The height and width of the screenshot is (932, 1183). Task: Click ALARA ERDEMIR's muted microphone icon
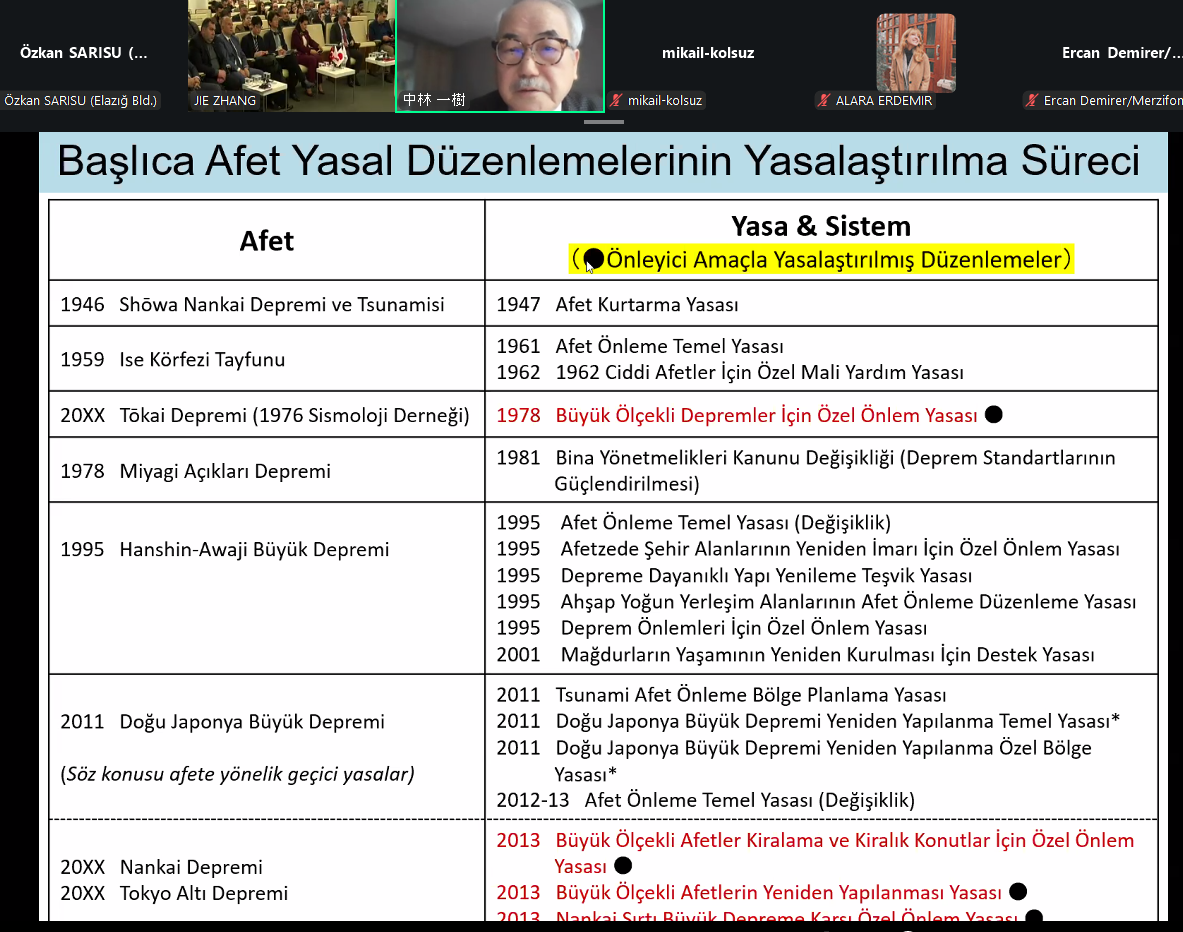click(x=824, y=101)
